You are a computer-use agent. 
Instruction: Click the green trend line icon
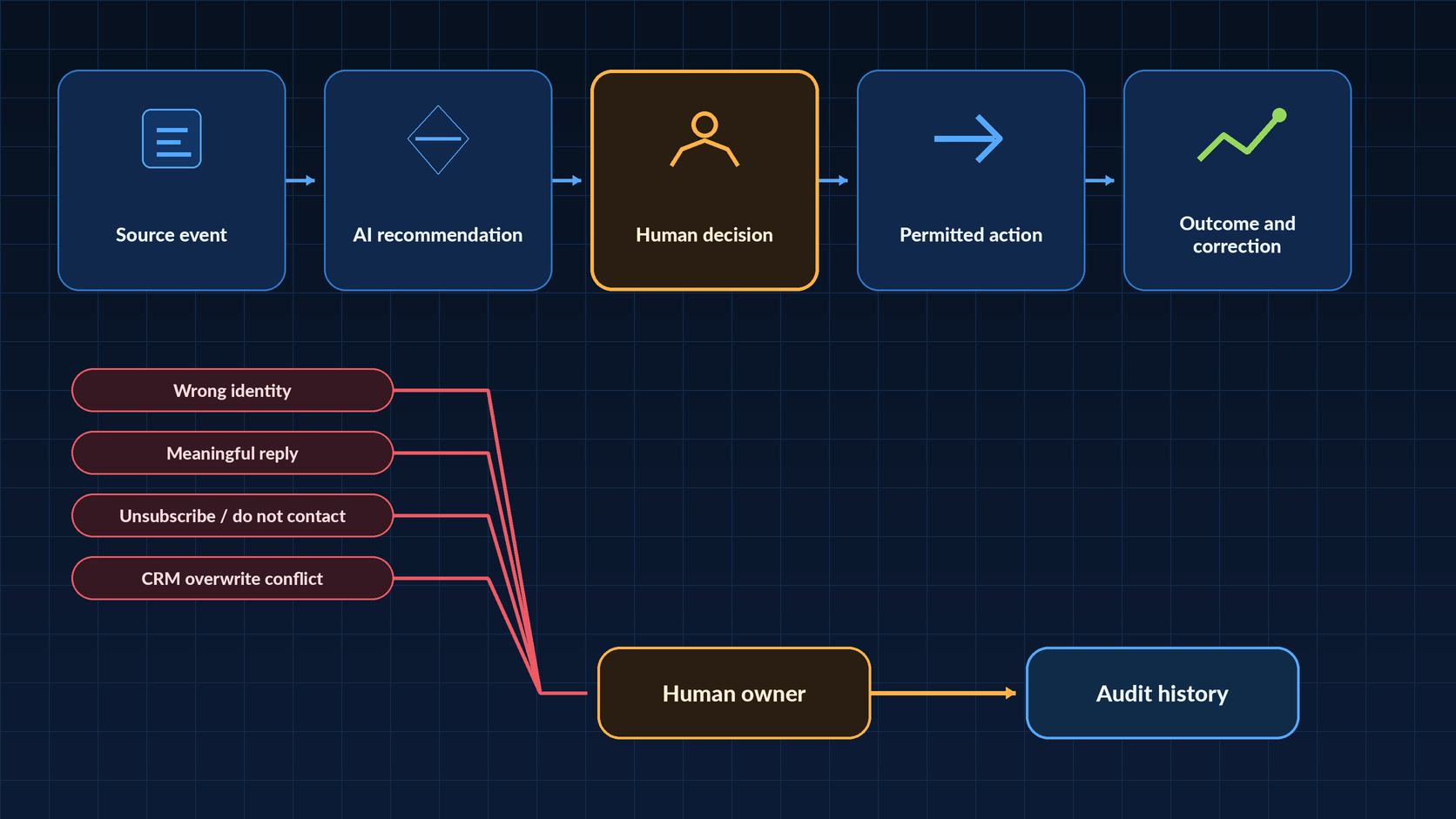tap(1242, 135)
